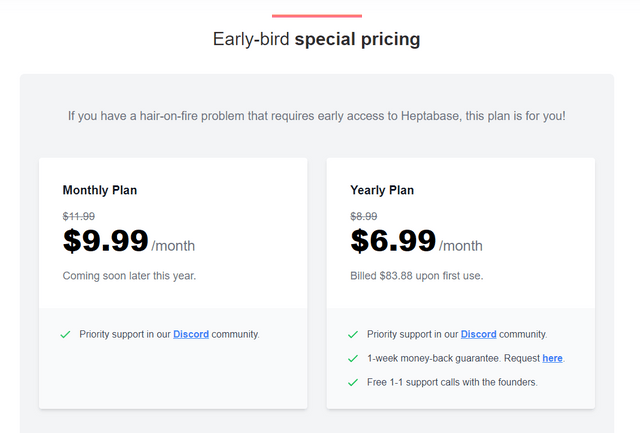Click checkmark beside 1-week money-back guarantee
The width and height of the screenshot is (640, 433).
353,359
